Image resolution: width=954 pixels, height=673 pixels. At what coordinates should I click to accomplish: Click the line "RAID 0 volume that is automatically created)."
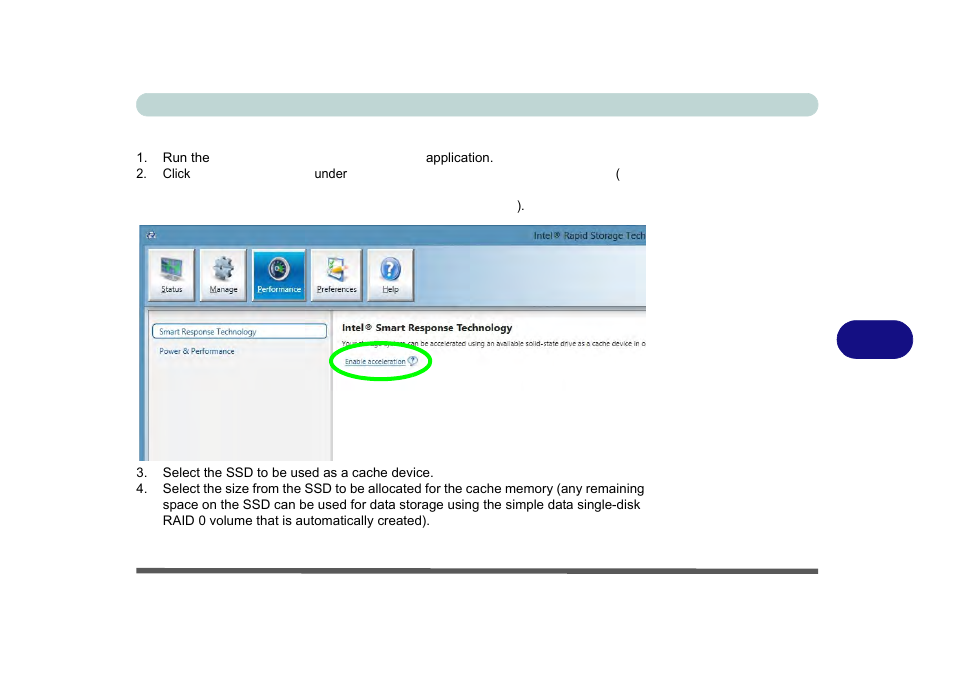point(296,521)
